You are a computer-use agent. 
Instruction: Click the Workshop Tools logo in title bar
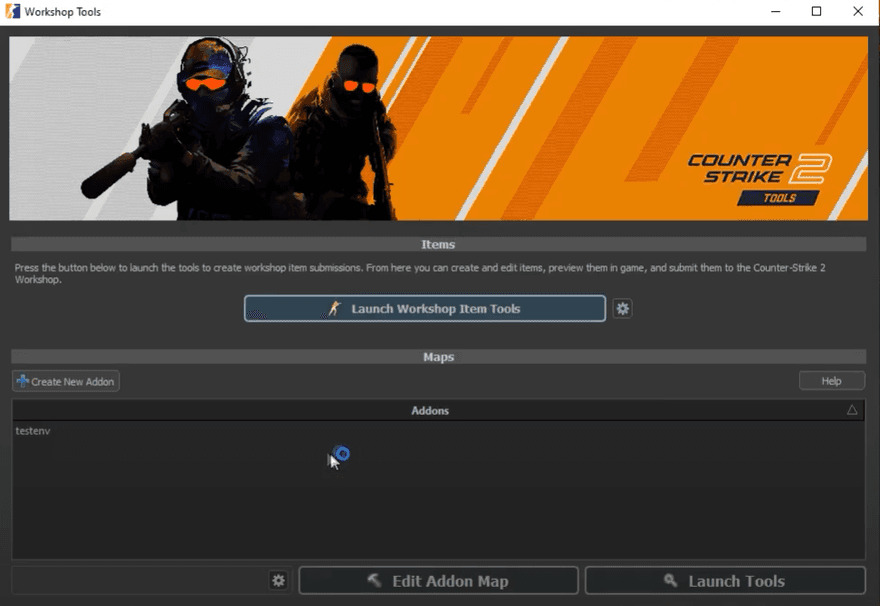[x=11, y=11]
